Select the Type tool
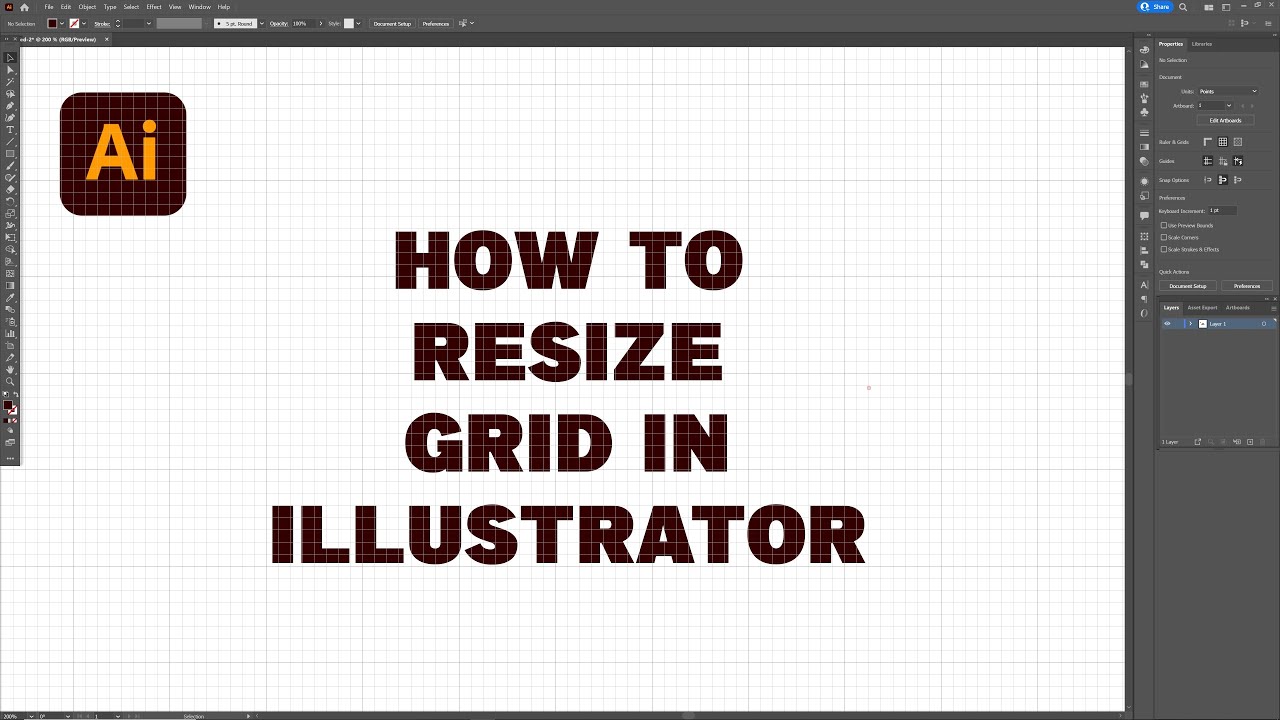This screenshot has width=1280, height=720. 10,128
